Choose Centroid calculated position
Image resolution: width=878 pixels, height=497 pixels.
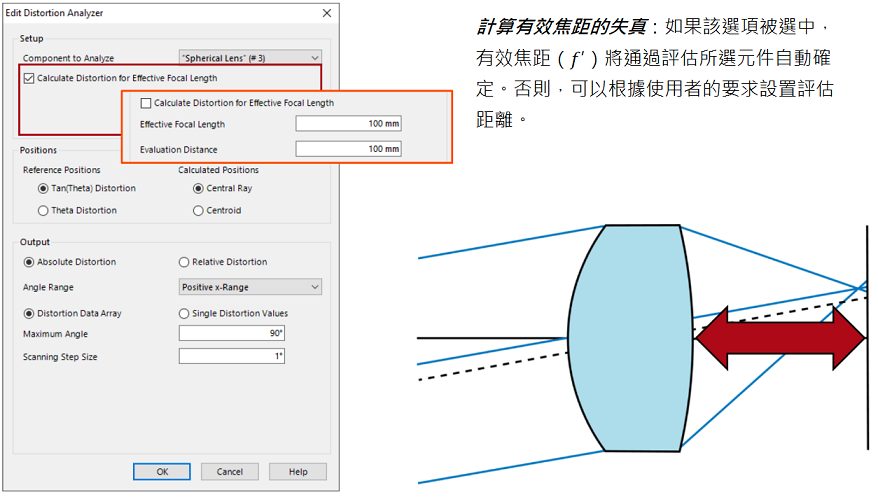(198, 211)
